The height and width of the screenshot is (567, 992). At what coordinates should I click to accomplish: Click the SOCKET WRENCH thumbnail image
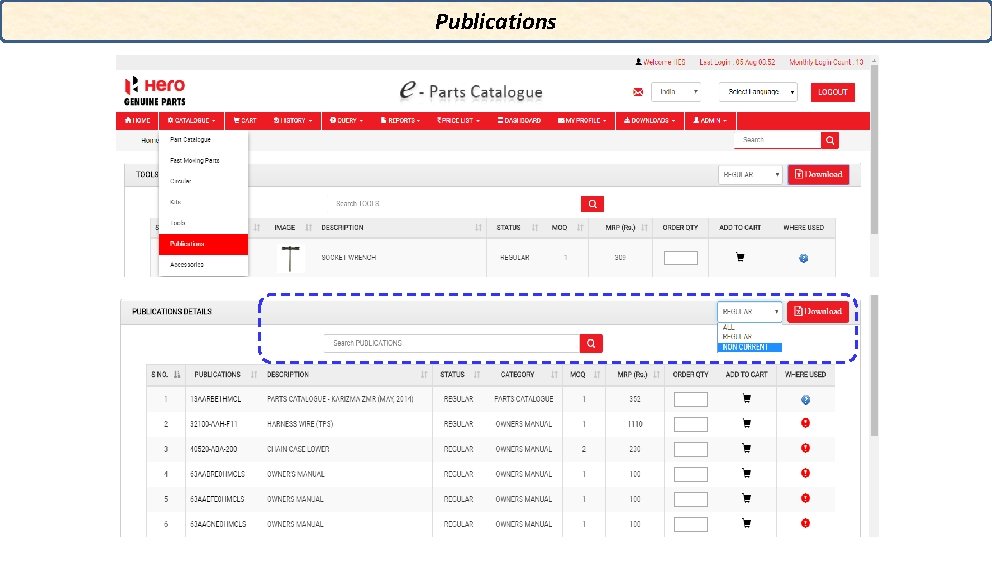click(290, 258)
